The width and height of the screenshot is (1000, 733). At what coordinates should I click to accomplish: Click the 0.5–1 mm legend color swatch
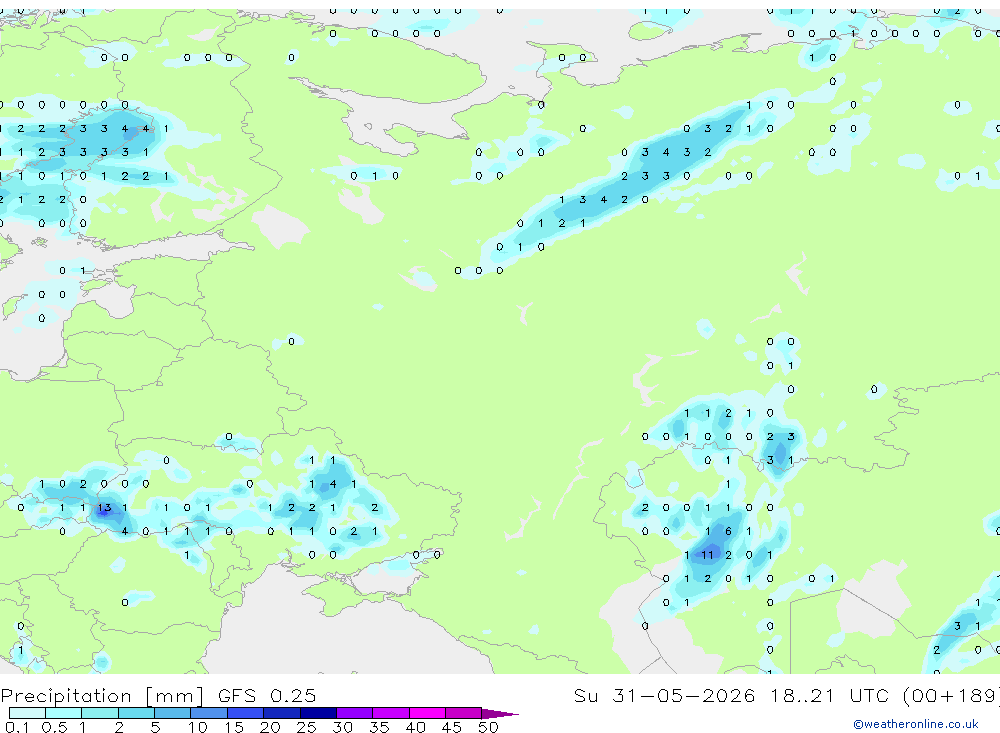pos(63,713)
